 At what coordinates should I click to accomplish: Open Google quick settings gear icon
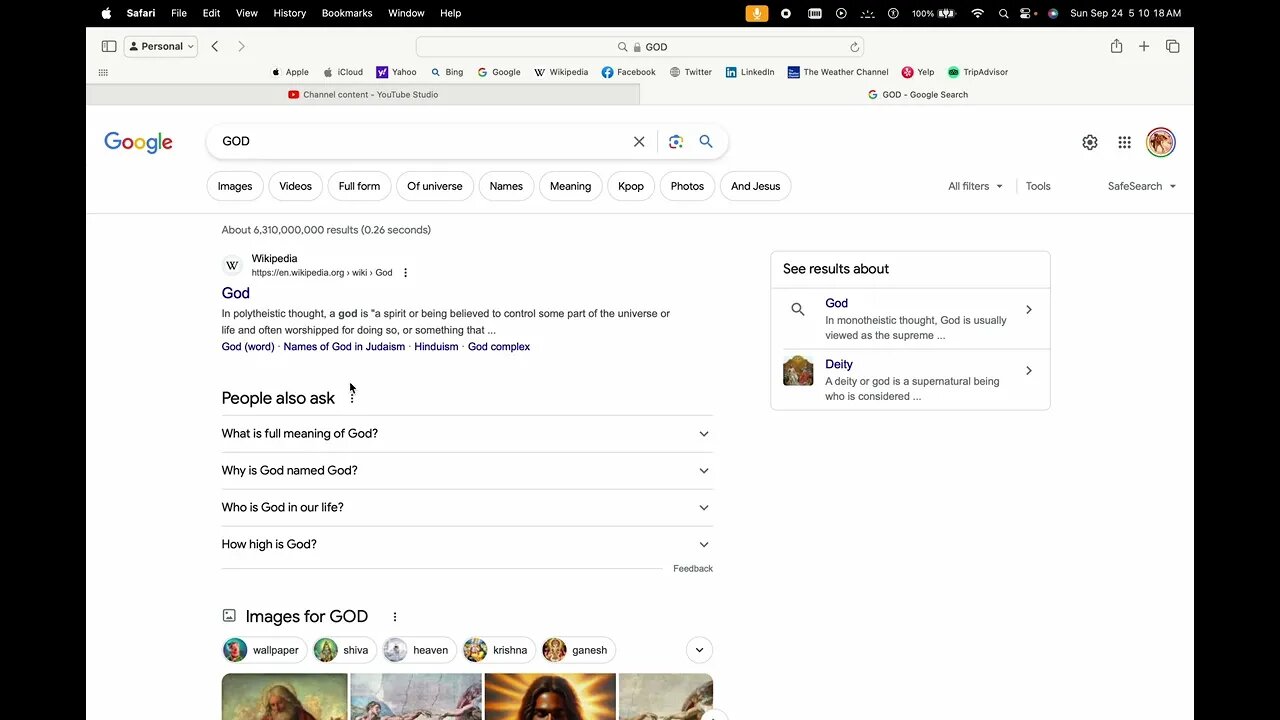click(x=1090, y=142)
